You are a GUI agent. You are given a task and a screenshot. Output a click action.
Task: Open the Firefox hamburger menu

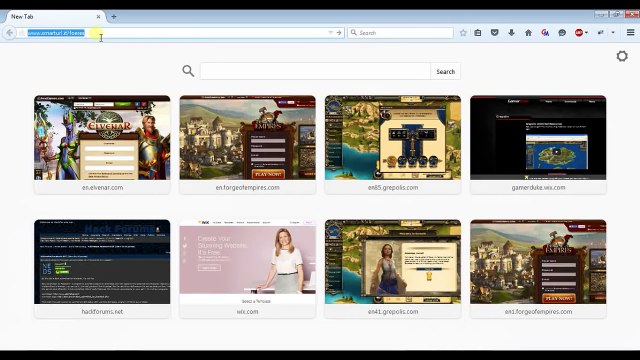click(x=631, y=32)
